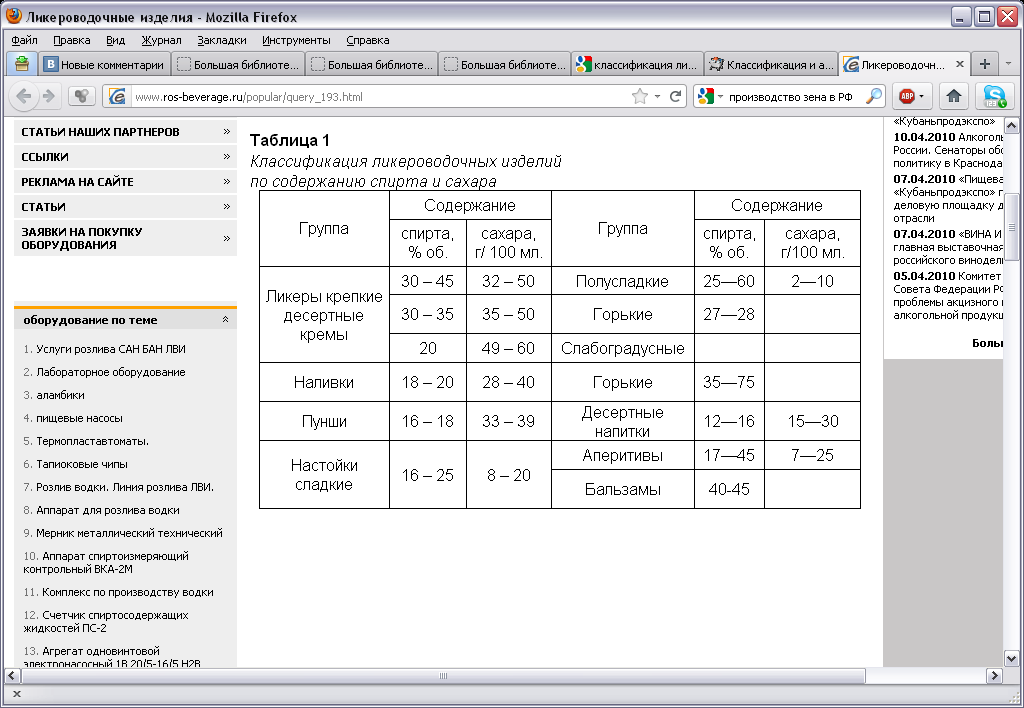Click the toolbar button next to Forward arrow
The height and width of the screenshot is (708, 1024).
click(82, 97)
